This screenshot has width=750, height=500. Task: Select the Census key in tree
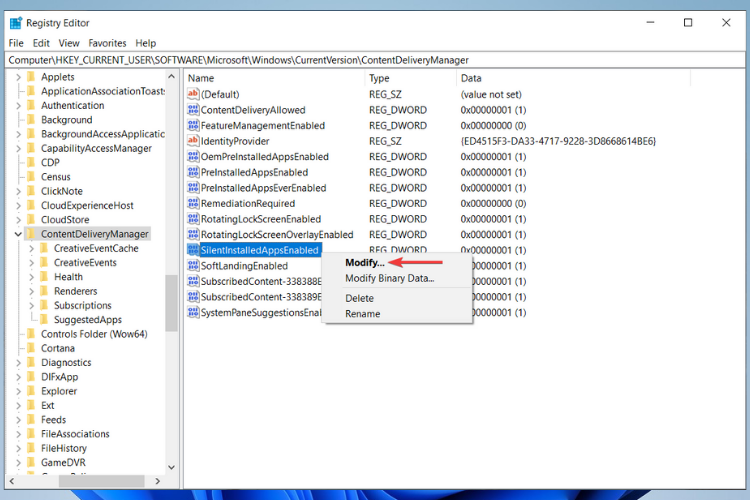click(x=55, y=177)
